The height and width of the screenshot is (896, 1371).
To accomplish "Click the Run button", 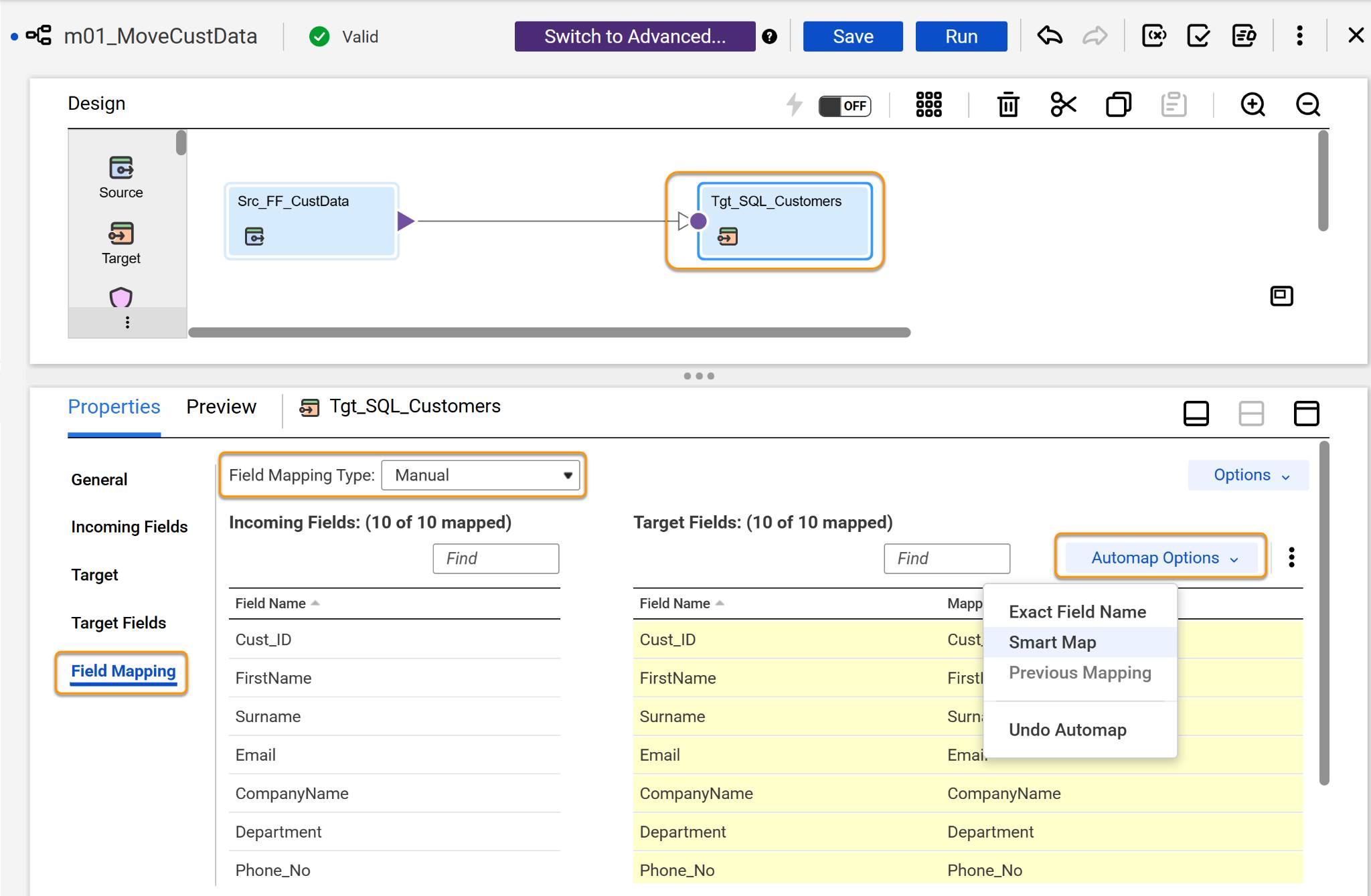I will point(961,36).
